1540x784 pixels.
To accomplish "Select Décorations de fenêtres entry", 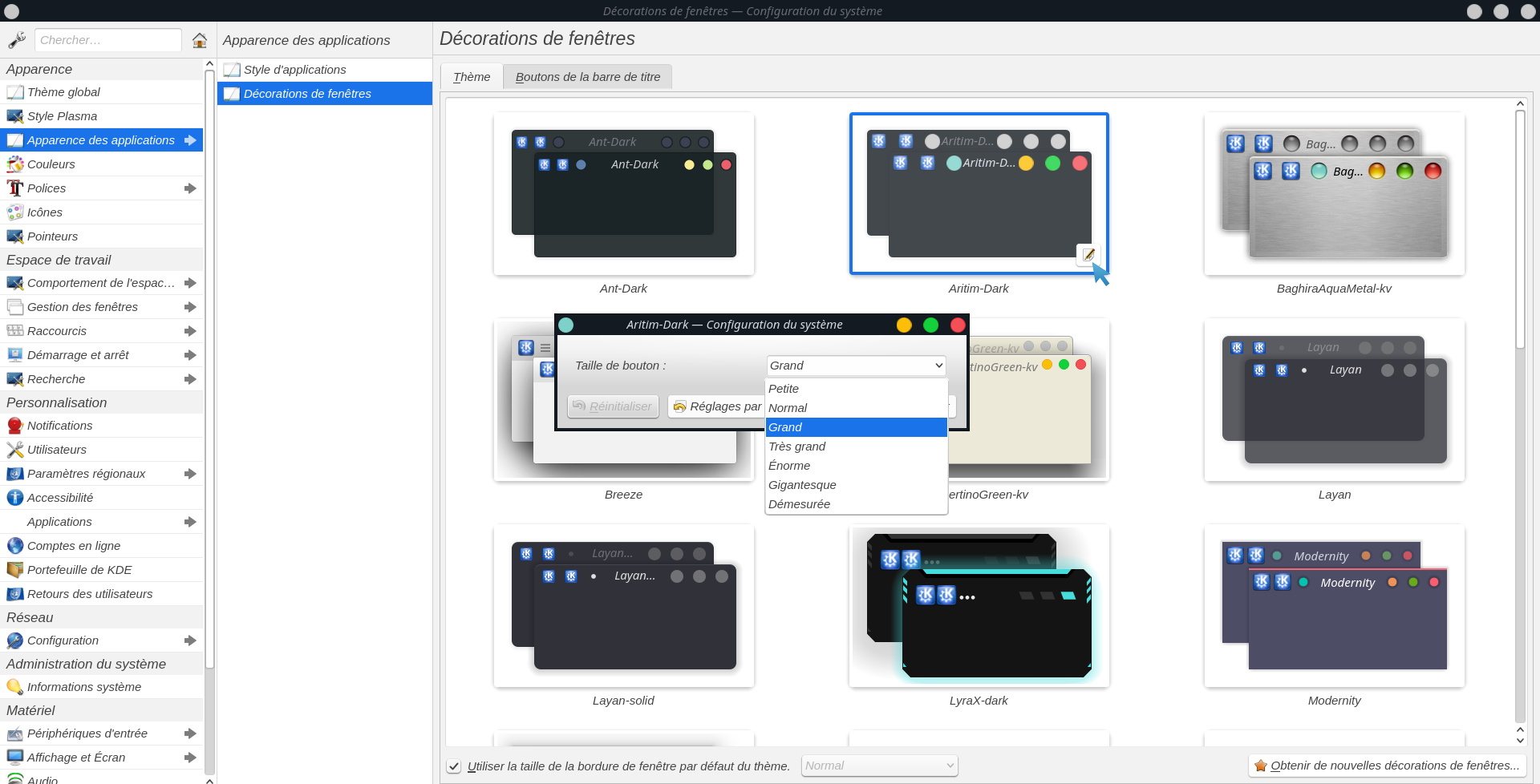I will (325, 94).
